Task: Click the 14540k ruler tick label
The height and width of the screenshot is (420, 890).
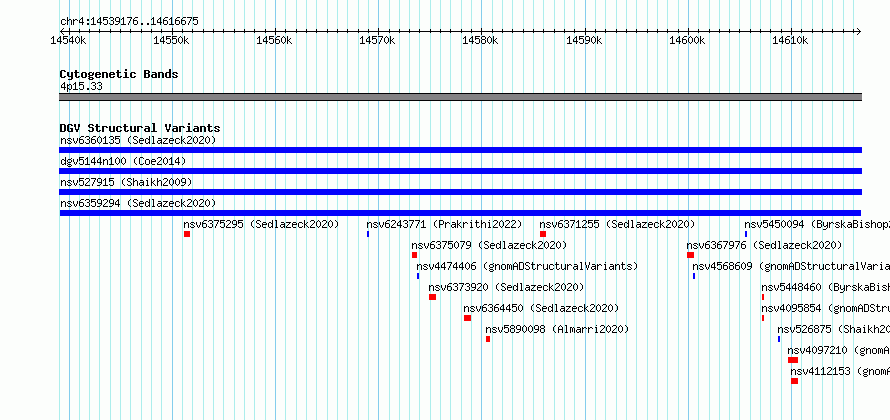Action: (68, 40)
